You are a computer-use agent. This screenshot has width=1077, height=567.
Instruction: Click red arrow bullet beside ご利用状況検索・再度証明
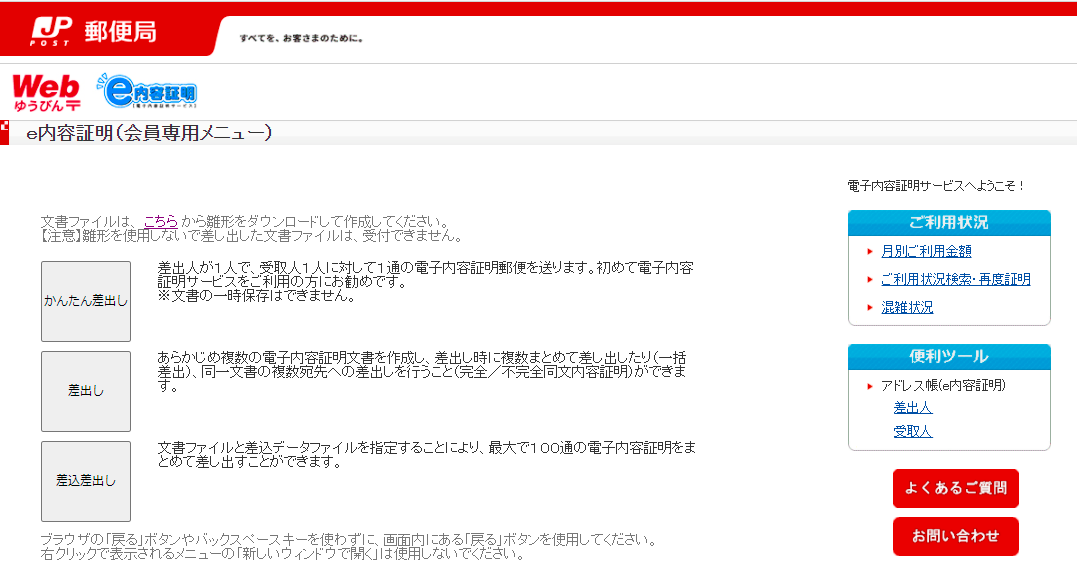tap(870, 280)
